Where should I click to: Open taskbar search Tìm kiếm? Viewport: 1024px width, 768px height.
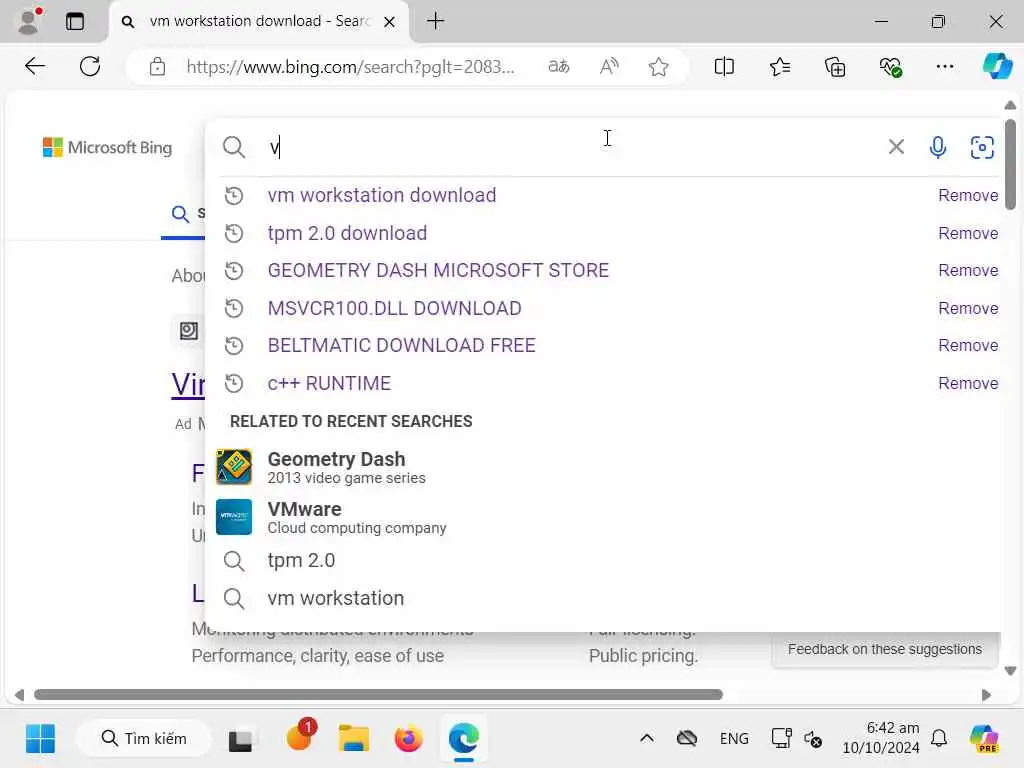tap(144, 739)
